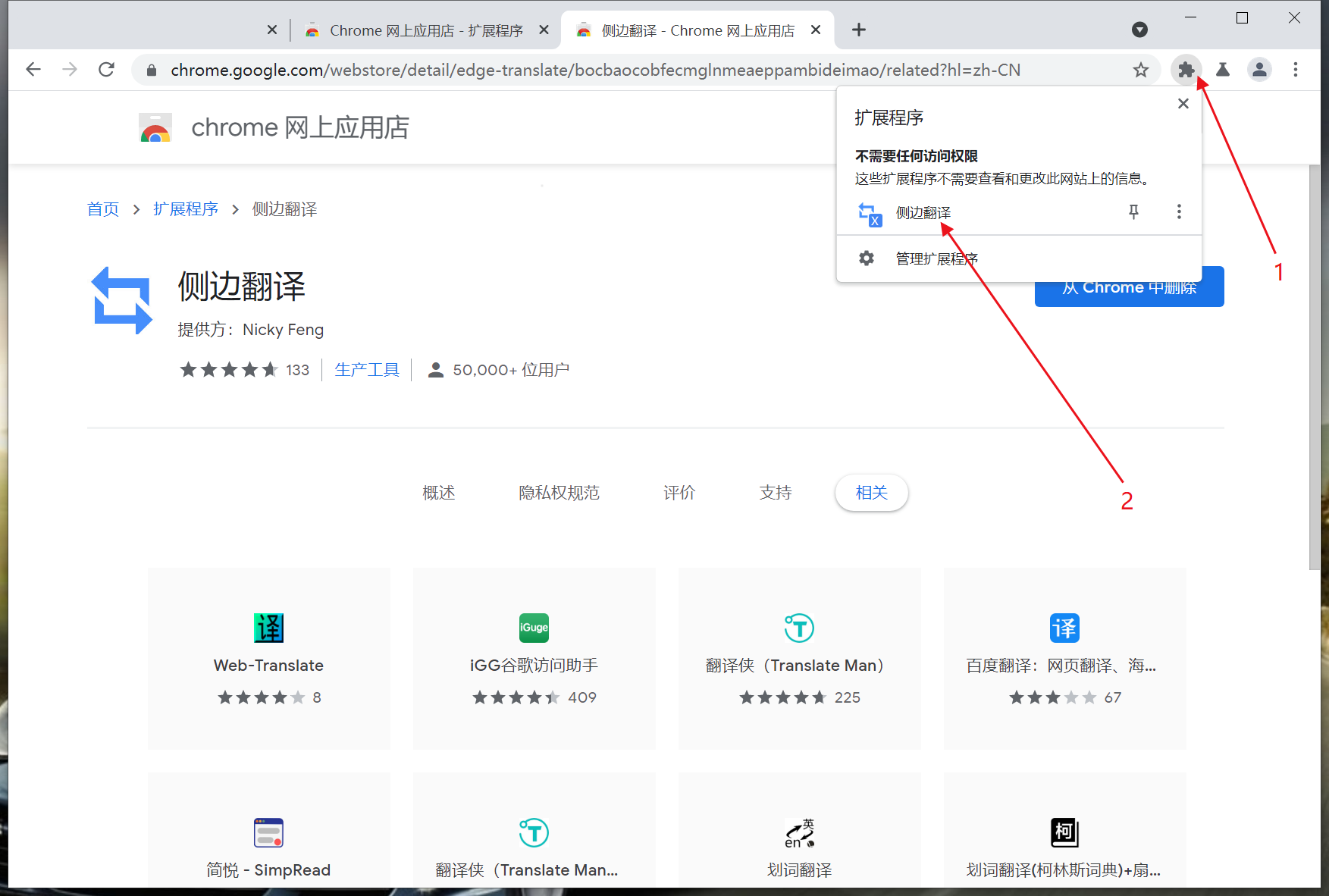Open the Chrome labs flask icon
The width and height of the screenshot is (1329, 896).
[x=1223, y=70]
